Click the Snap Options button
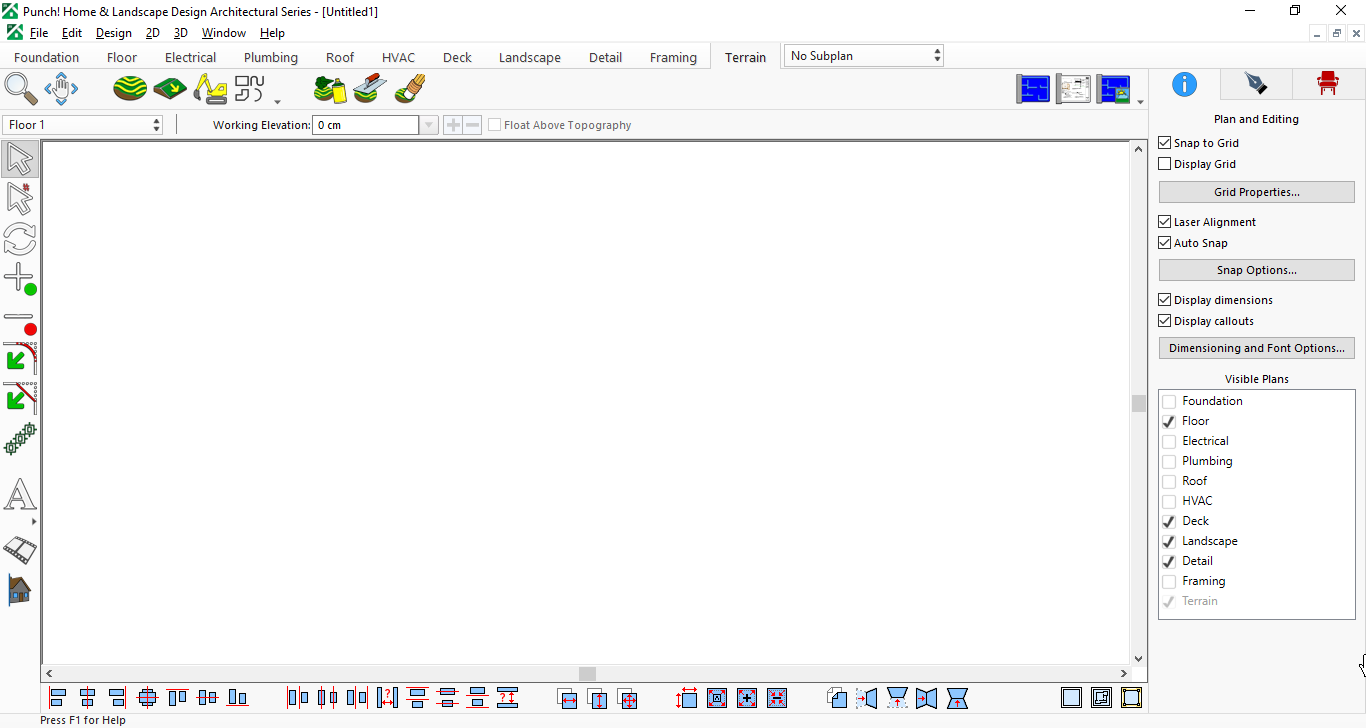Viewport: 1366px width, 728px height. coord(1257,270)
